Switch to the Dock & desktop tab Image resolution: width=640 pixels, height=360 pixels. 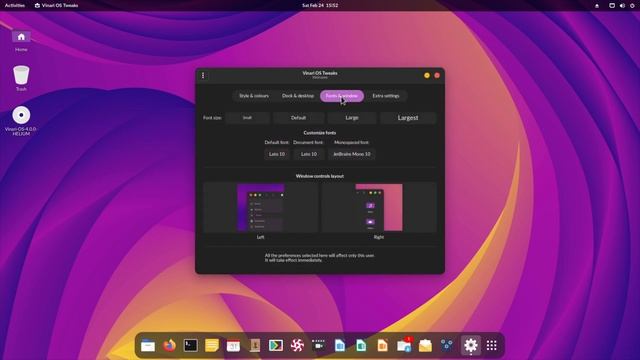[x=298, y=96]
